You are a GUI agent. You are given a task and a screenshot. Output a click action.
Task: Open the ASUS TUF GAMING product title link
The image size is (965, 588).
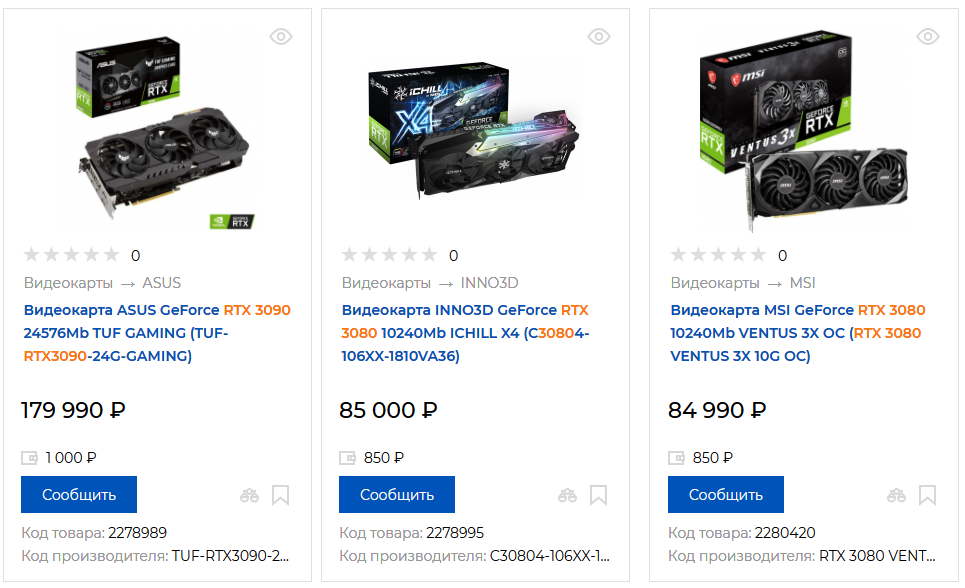(157, 333)
